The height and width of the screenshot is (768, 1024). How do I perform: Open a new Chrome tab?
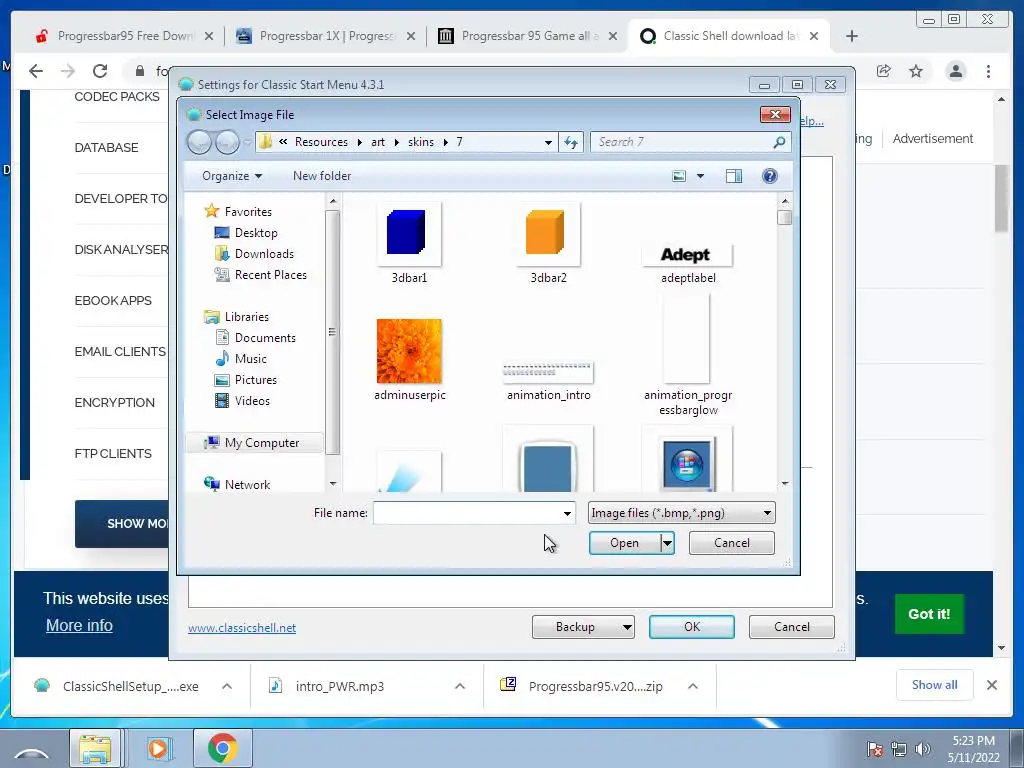pos(852,36)
